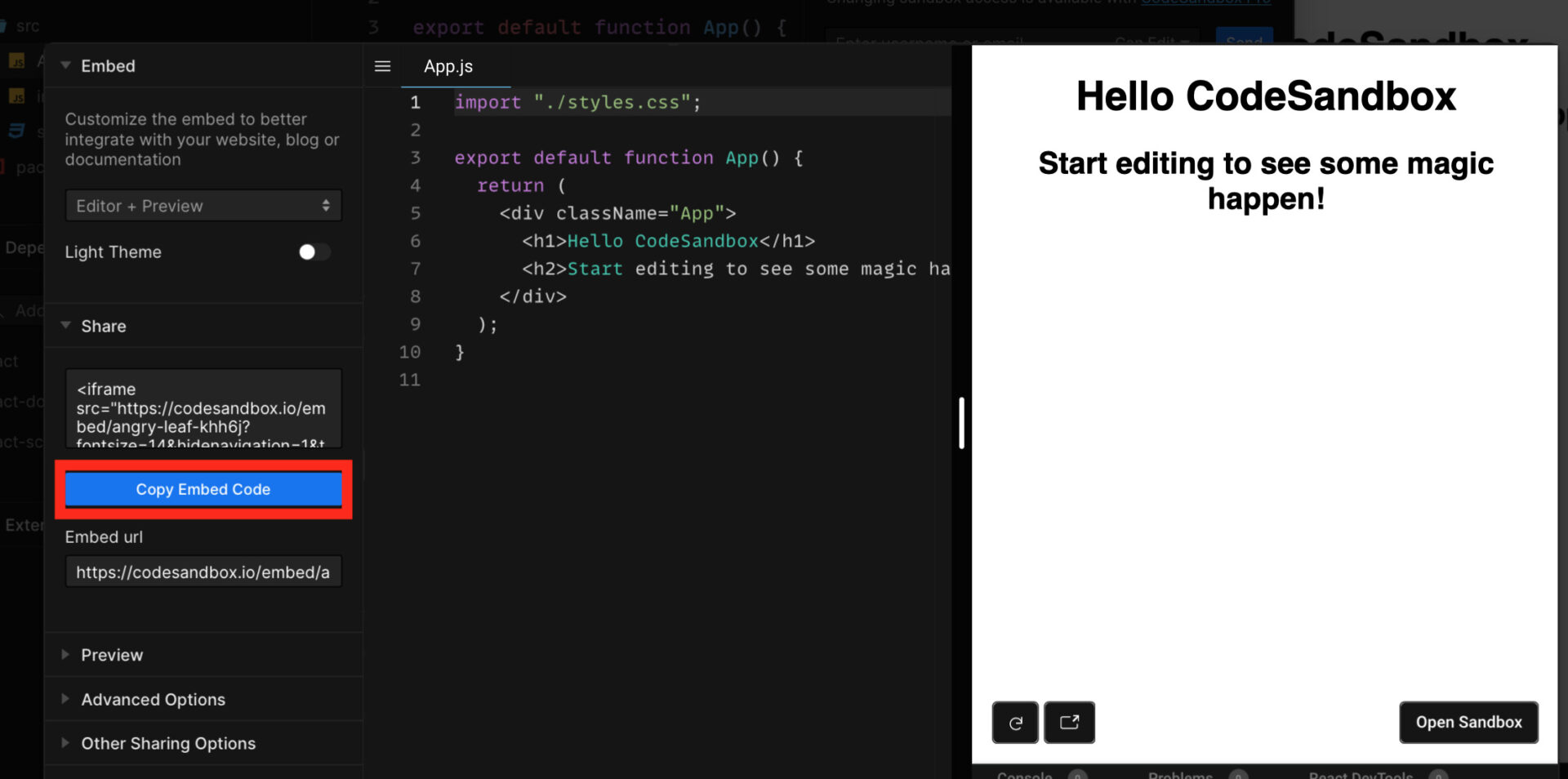Expand the Advanced Options section
The image size is (1568, 779).
coord(153,699)
